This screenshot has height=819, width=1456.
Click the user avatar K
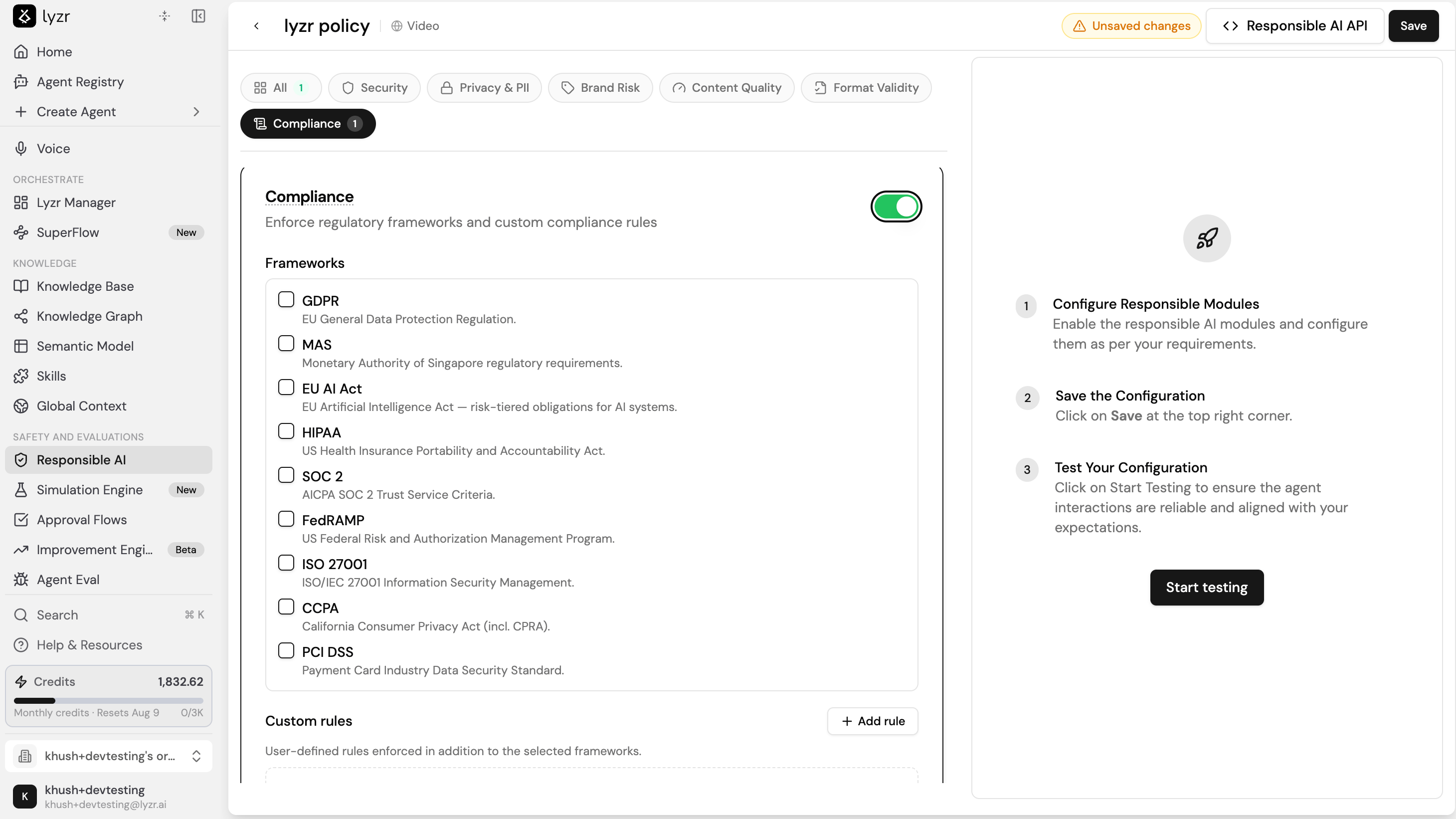pos(25,797)
